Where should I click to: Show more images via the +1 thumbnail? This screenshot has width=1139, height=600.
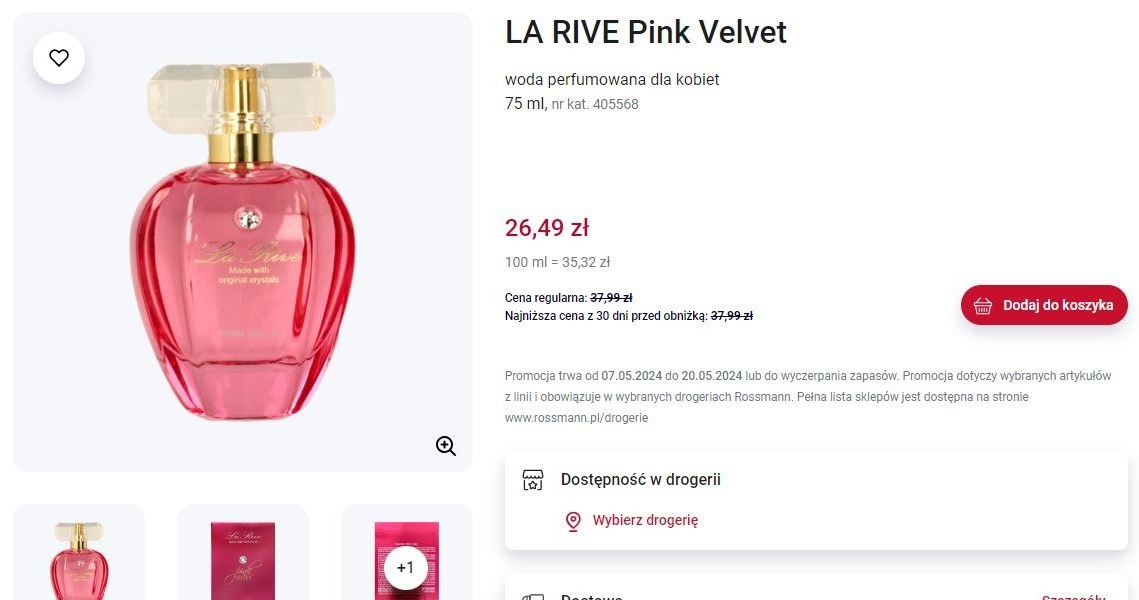tap(406, 567)
